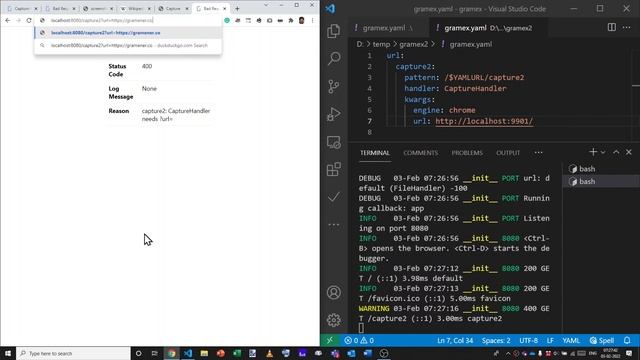
Task: Open the launch profile dropdown next to plus
Action: click(603, 152)
